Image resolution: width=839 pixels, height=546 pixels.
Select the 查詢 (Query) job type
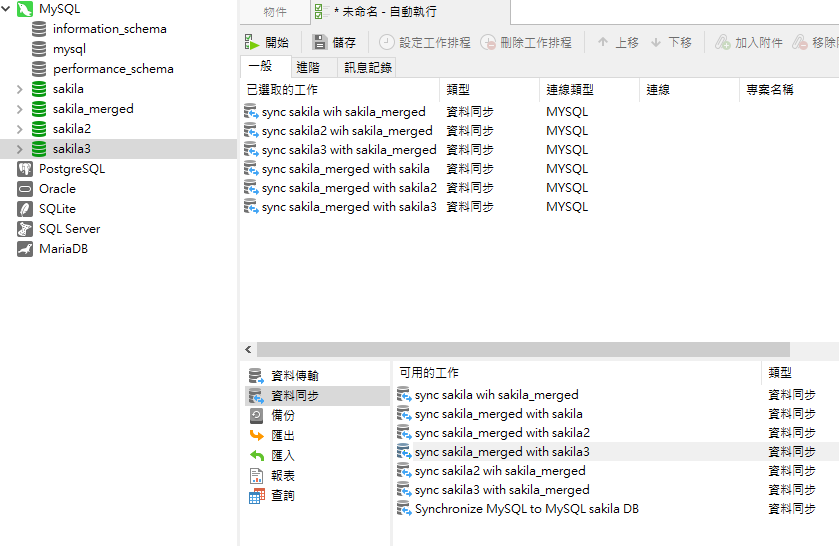click(x=283, y=495)
